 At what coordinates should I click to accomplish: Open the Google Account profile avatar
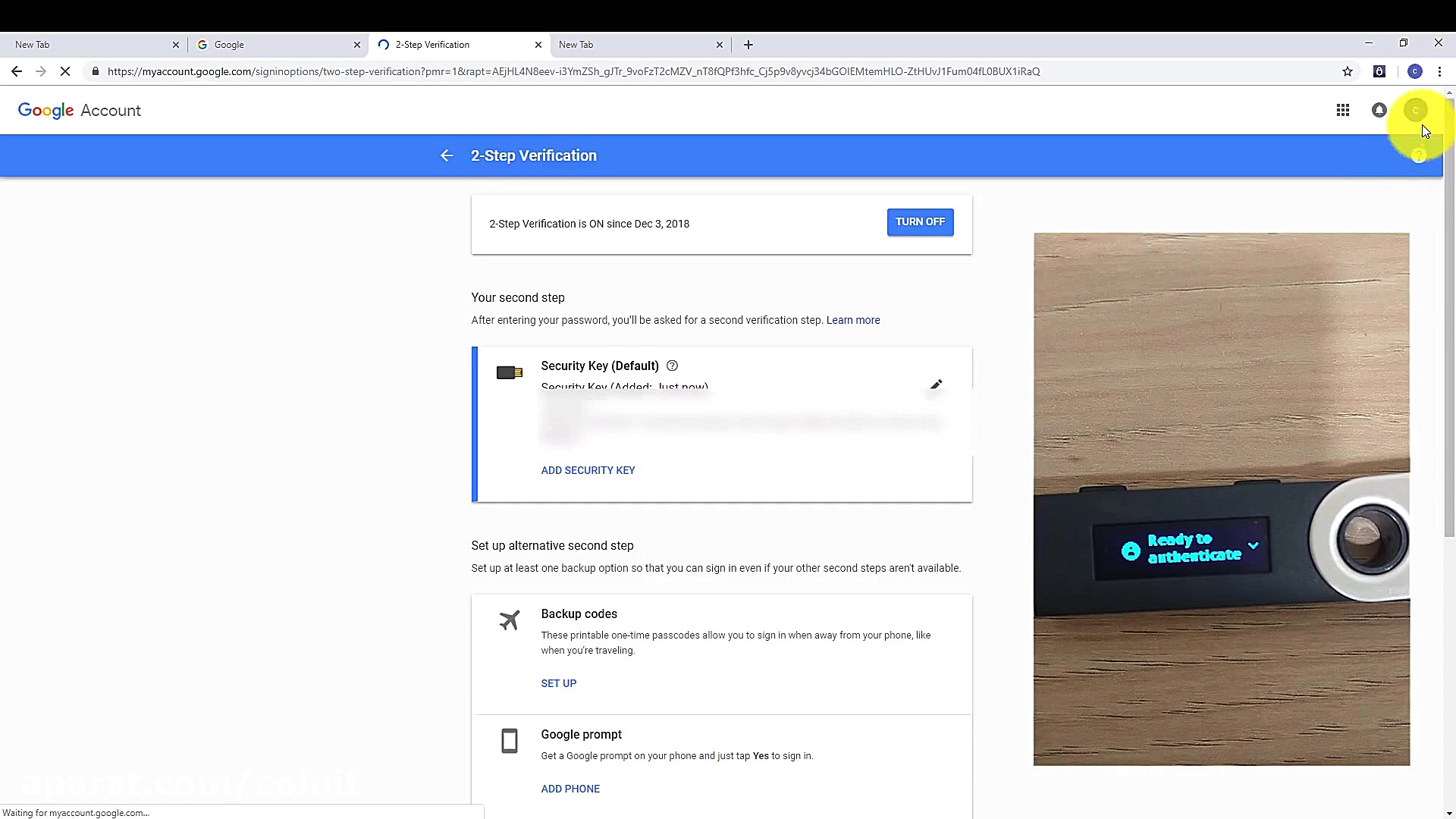point(1415,111)
